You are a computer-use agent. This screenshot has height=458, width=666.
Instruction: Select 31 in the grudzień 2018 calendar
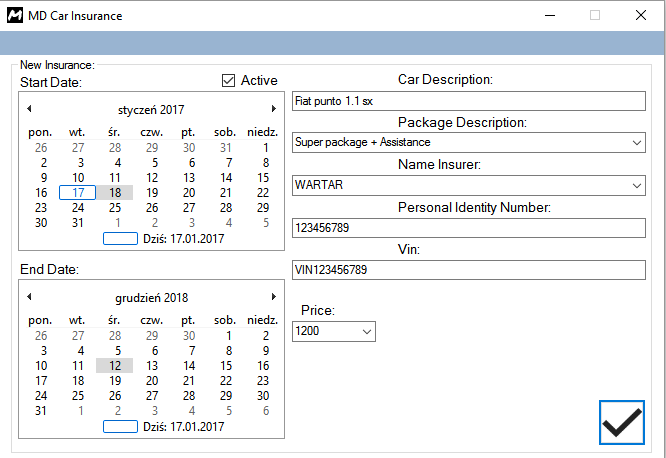[41, 411]
